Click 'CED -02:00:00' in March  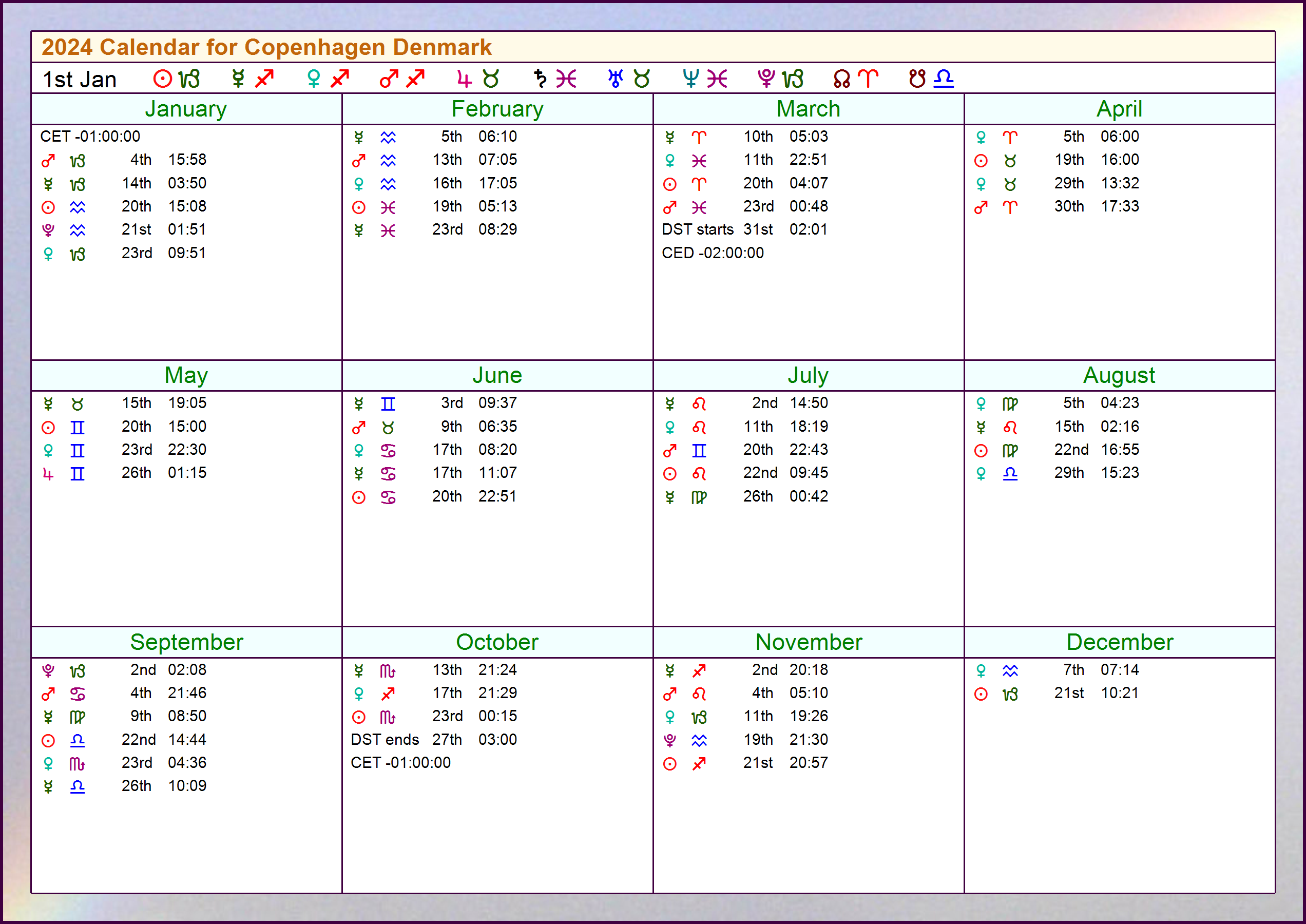(713, 253)
